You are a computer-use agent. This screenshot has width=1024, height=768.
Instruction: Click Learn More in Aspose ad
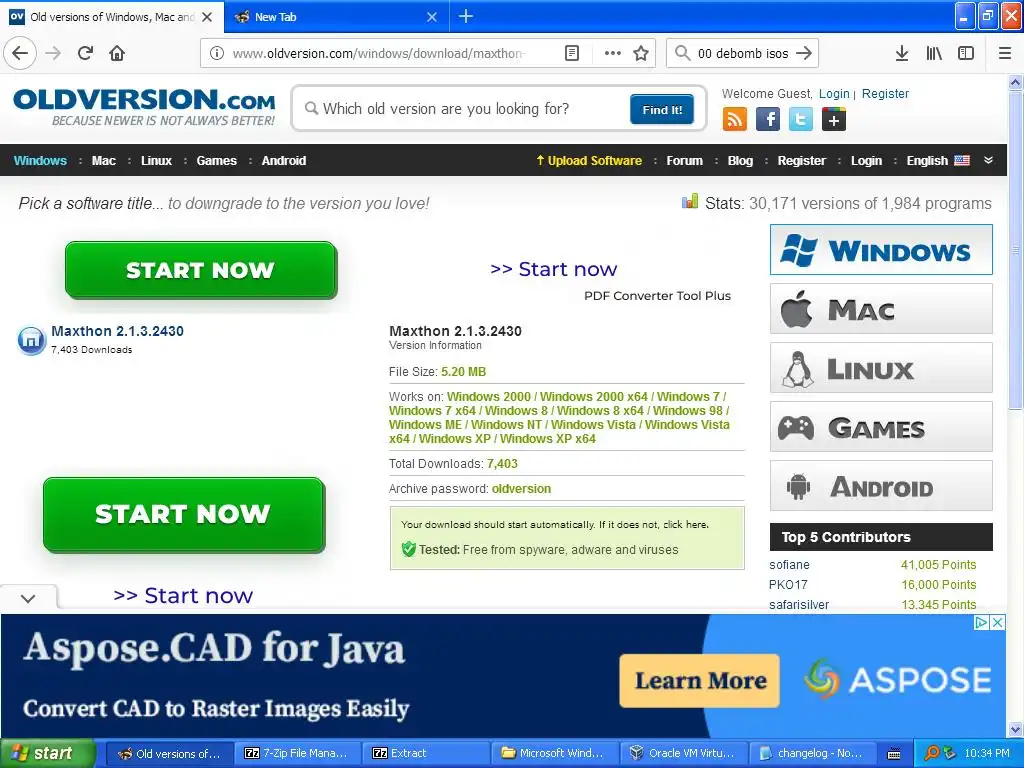pos(699,680)
